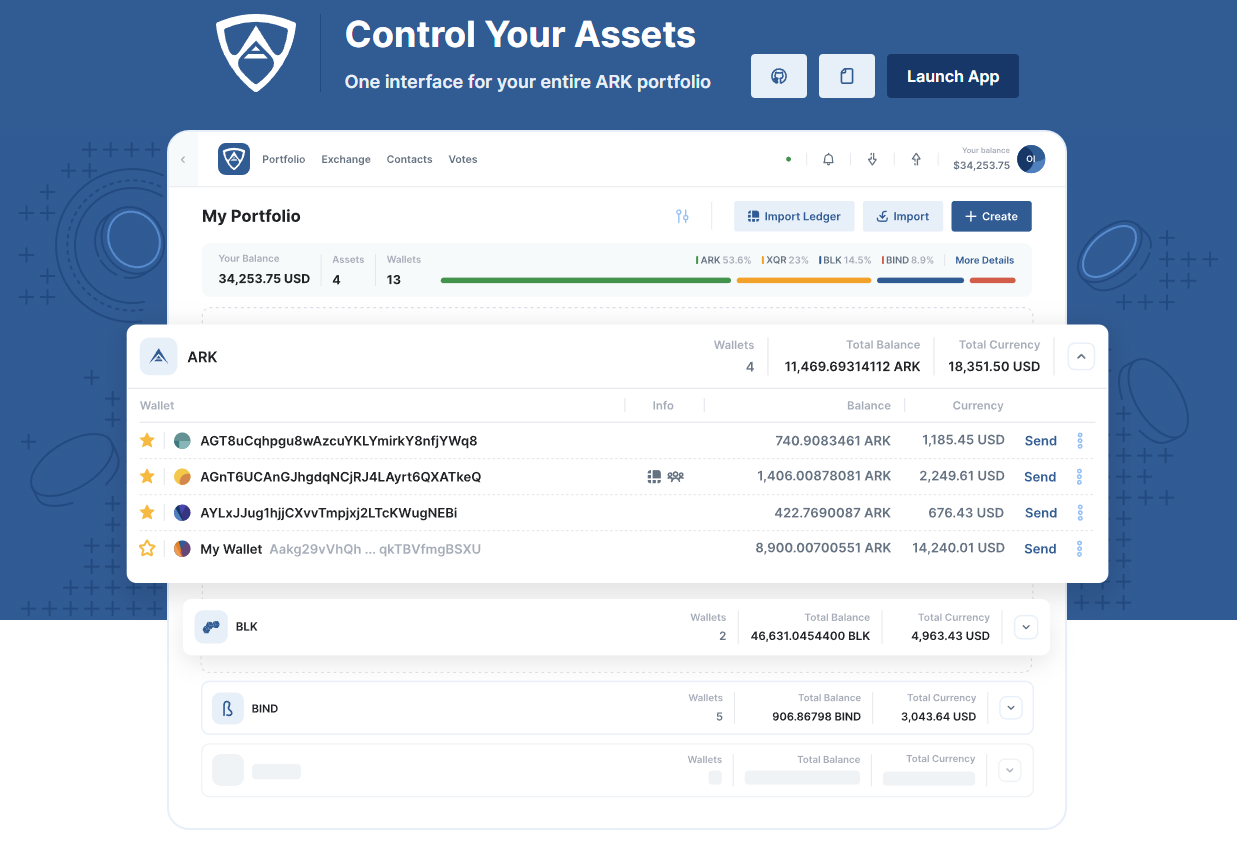Click the blue BLK share bar
1237x842 pixels.
coord(920,281)
